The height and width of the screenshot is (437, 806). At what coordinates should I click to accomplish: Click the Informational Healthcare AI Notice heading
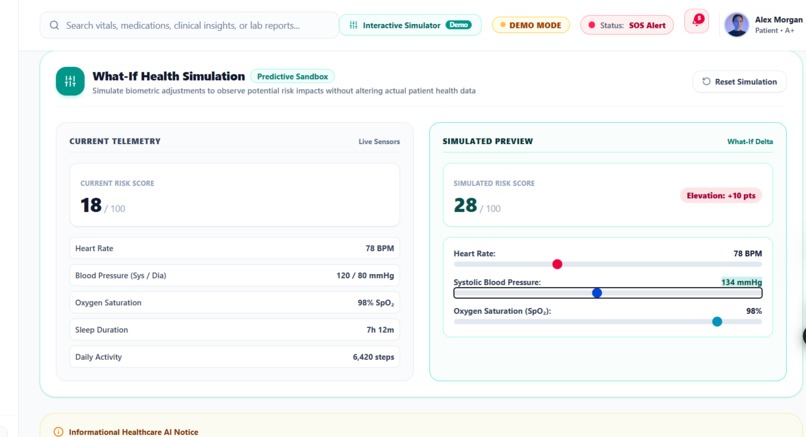[x=134, y=432]
